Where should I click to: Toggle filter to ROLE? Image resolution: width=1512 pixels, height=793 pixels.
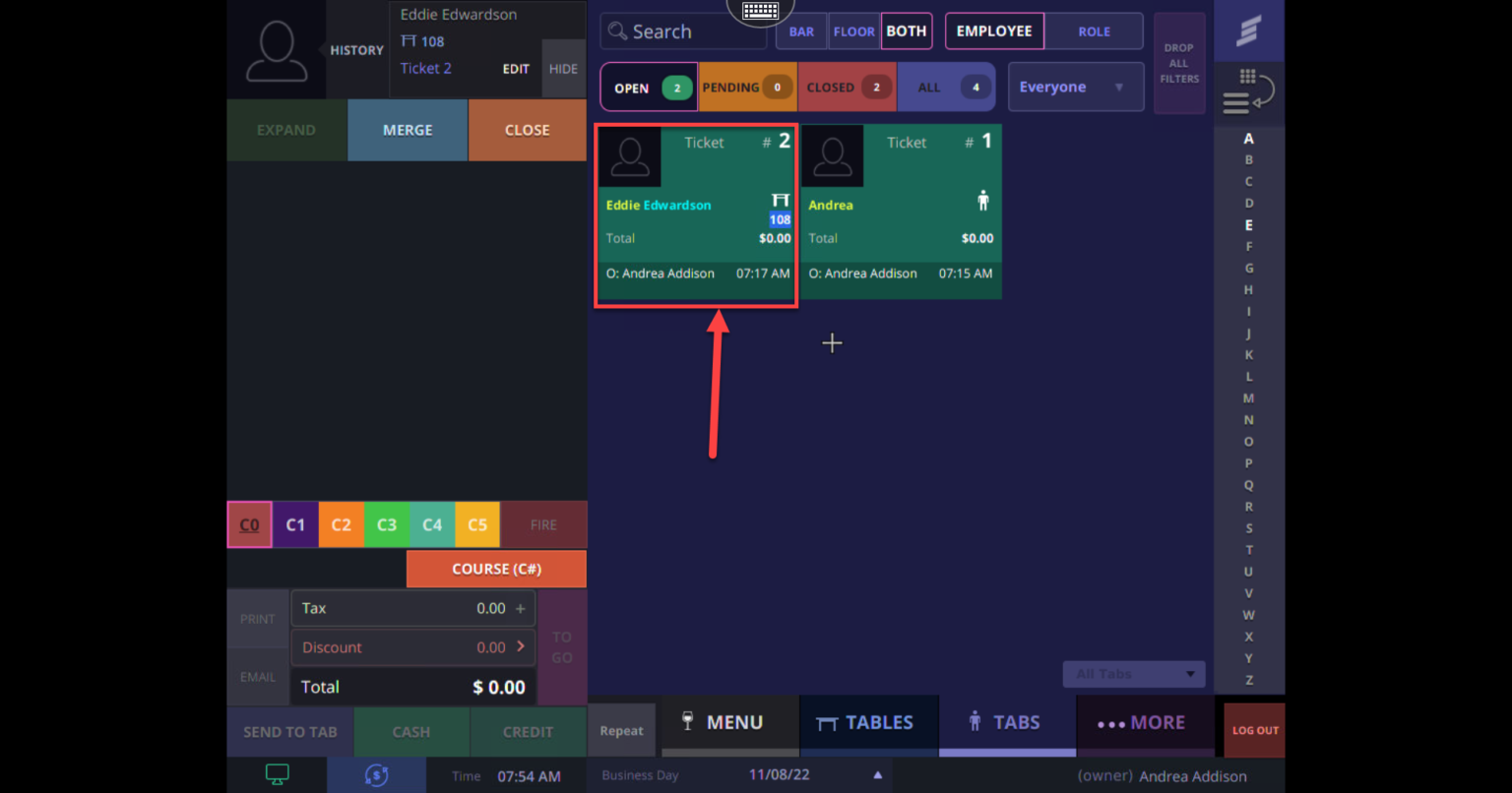tap(1094, 31)
